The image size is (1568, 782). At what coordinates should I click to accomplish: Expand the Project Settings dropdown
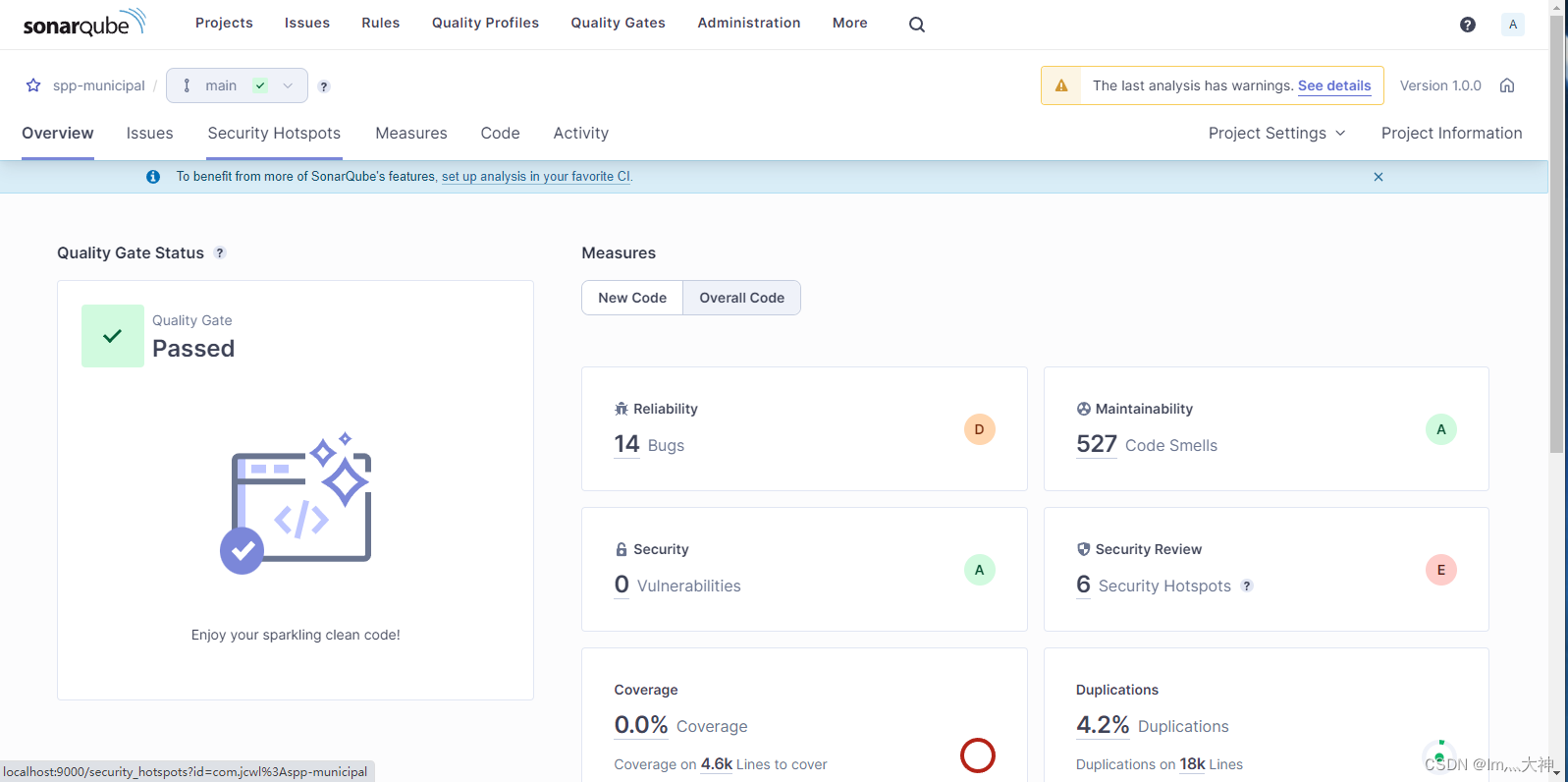click(1276, 133)
